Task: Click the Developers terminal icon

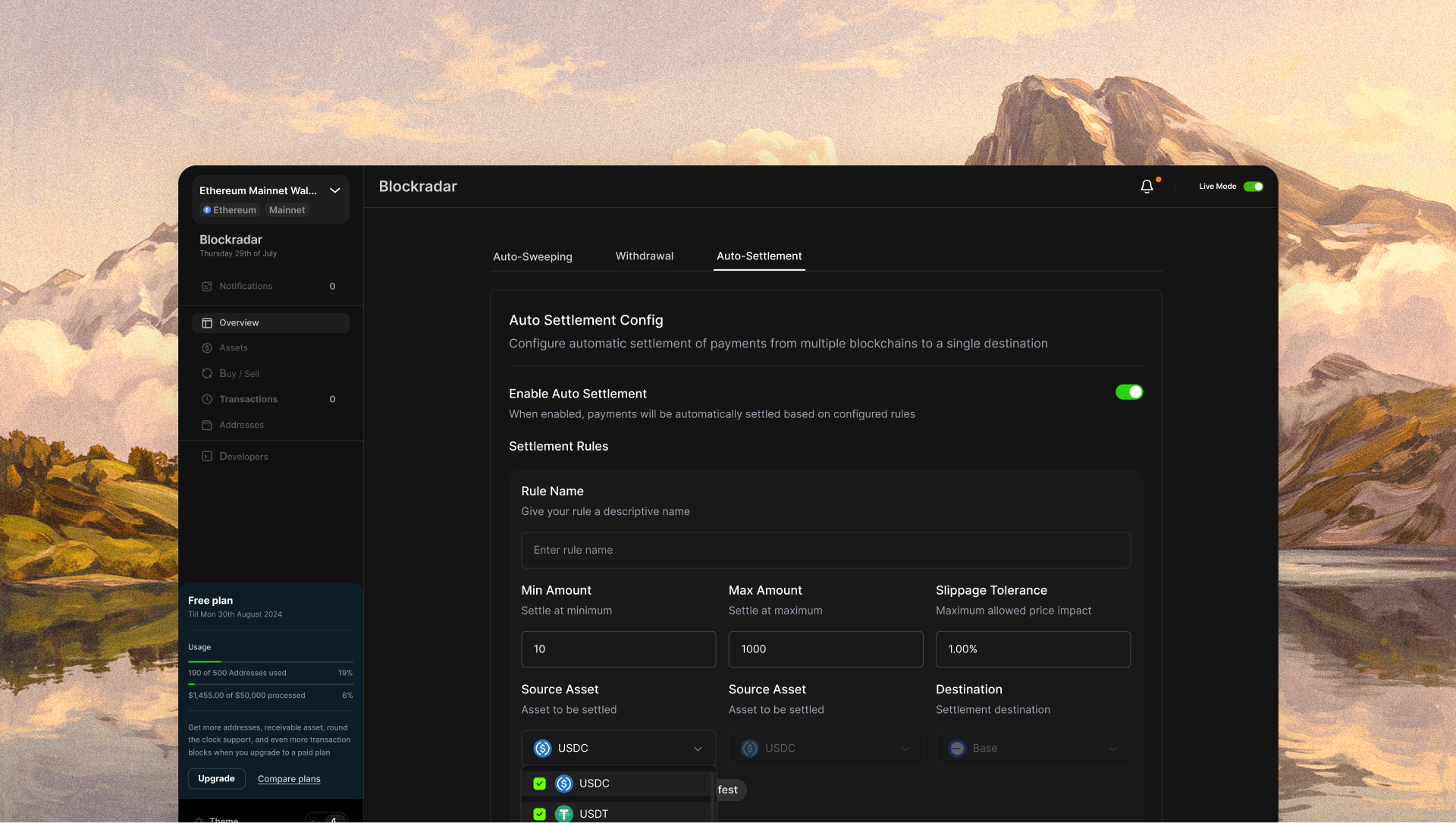Action: (x=207, y=457)
